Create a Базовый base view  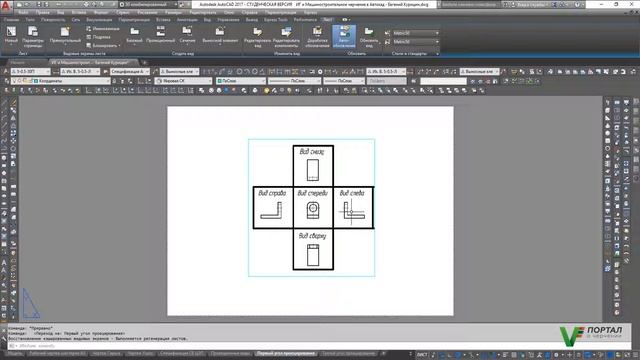(x=134, y=36)
